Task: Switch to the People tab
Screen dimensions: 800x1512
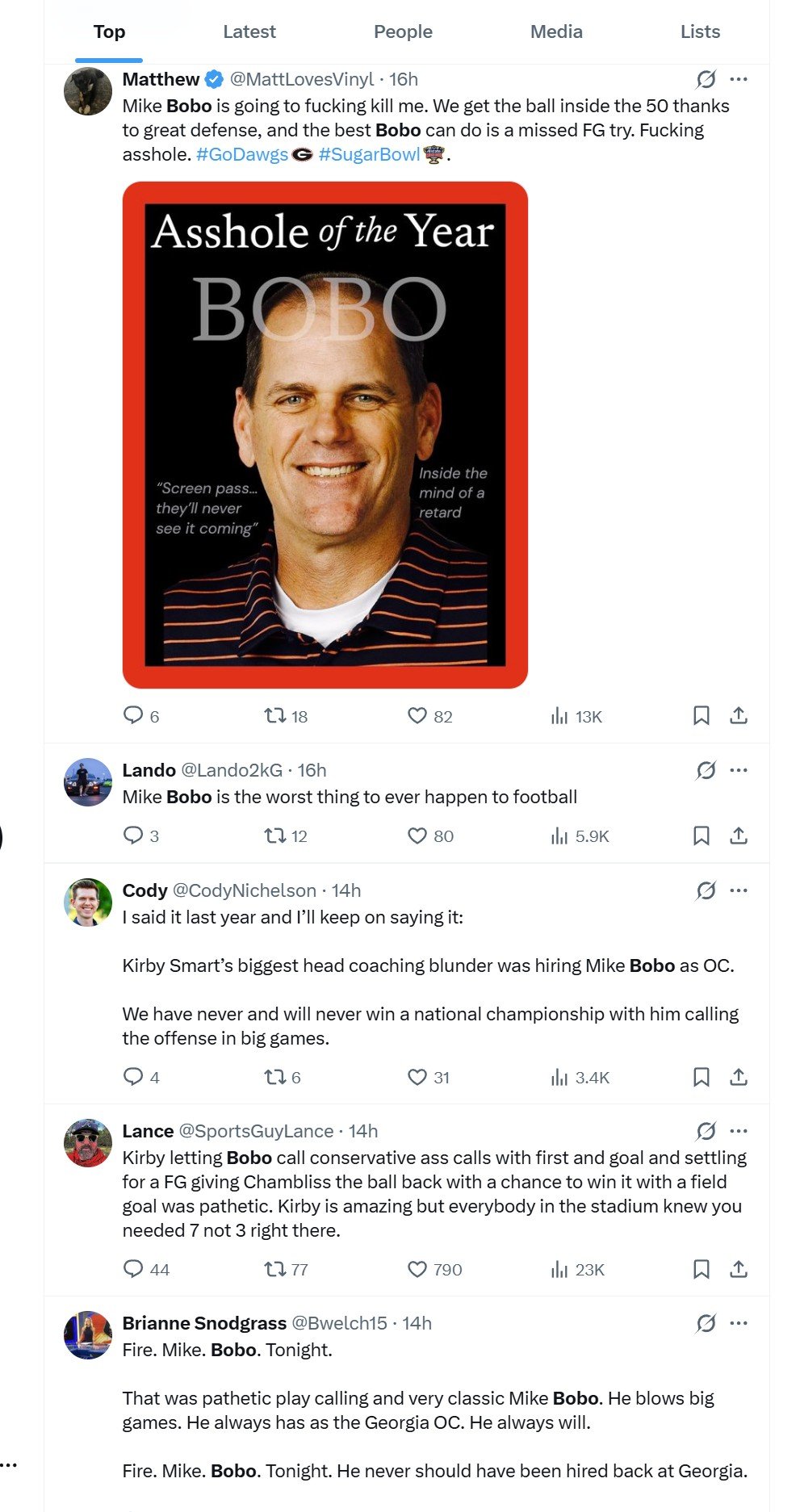Action: pyautogui.click(x=403, y=32)
